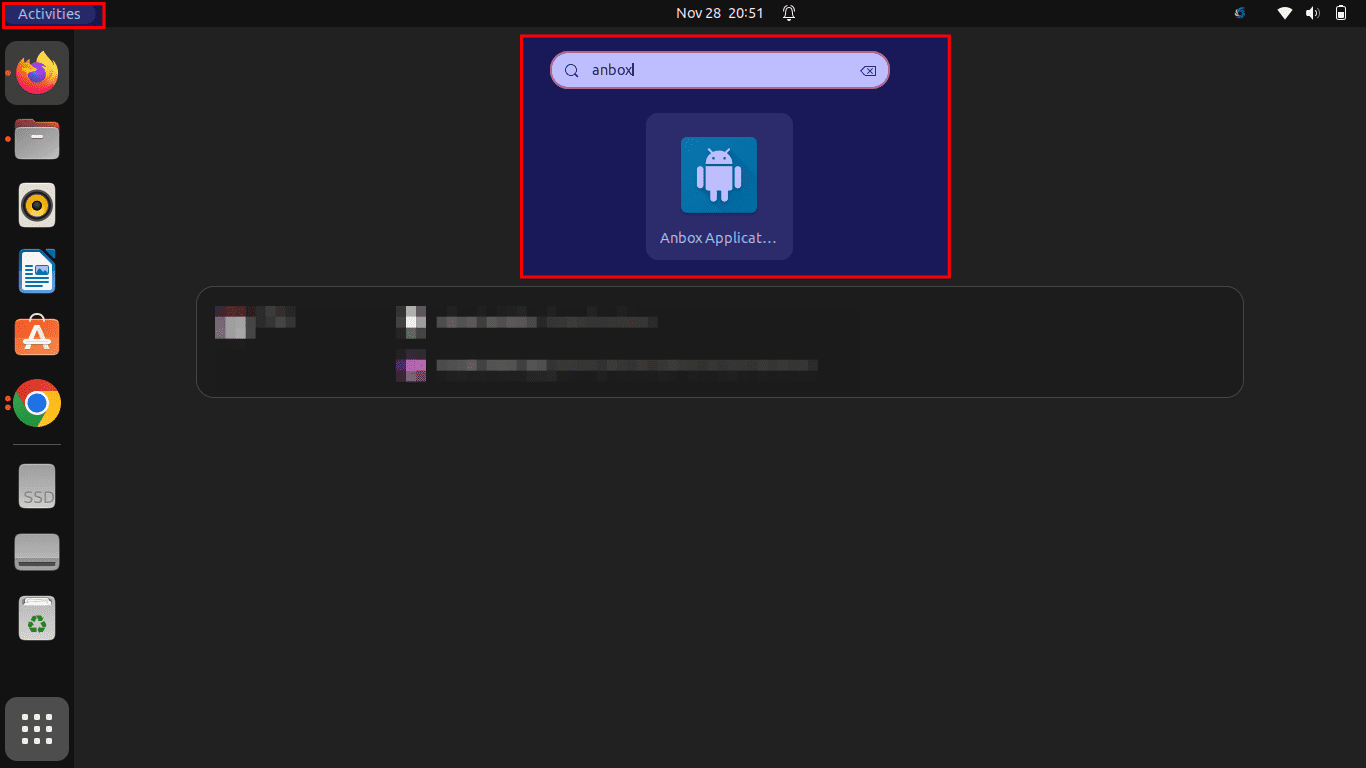Click the notification bell icon
Viewport: 1366px width, 768px height.
coord(789,13)
